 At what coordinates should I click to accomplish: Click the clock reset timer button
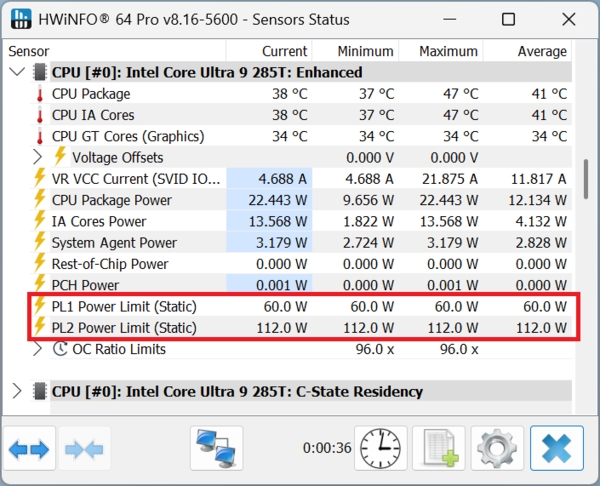coord(381,448)
